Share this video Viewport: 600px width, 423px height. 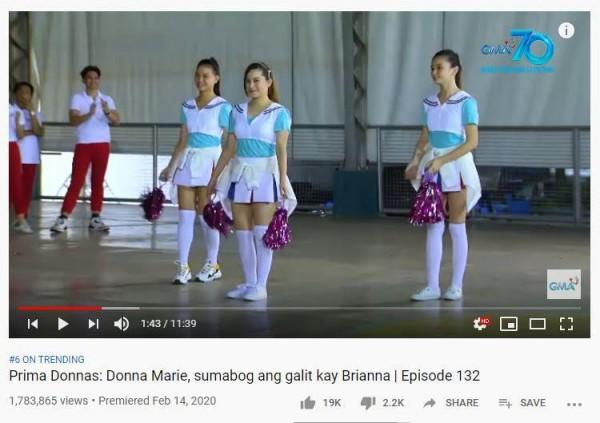(451, 403)
